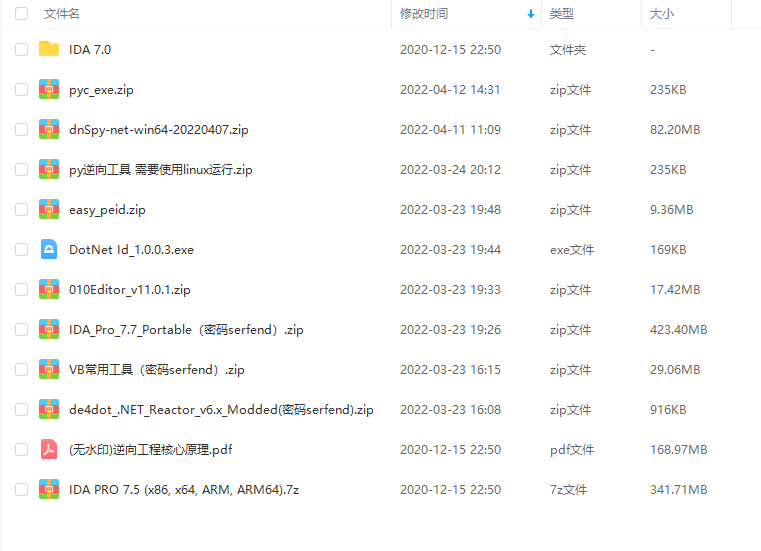Screen dimensions: 761x551
Task: Sort files by 大小 column header
Action: 662,14
